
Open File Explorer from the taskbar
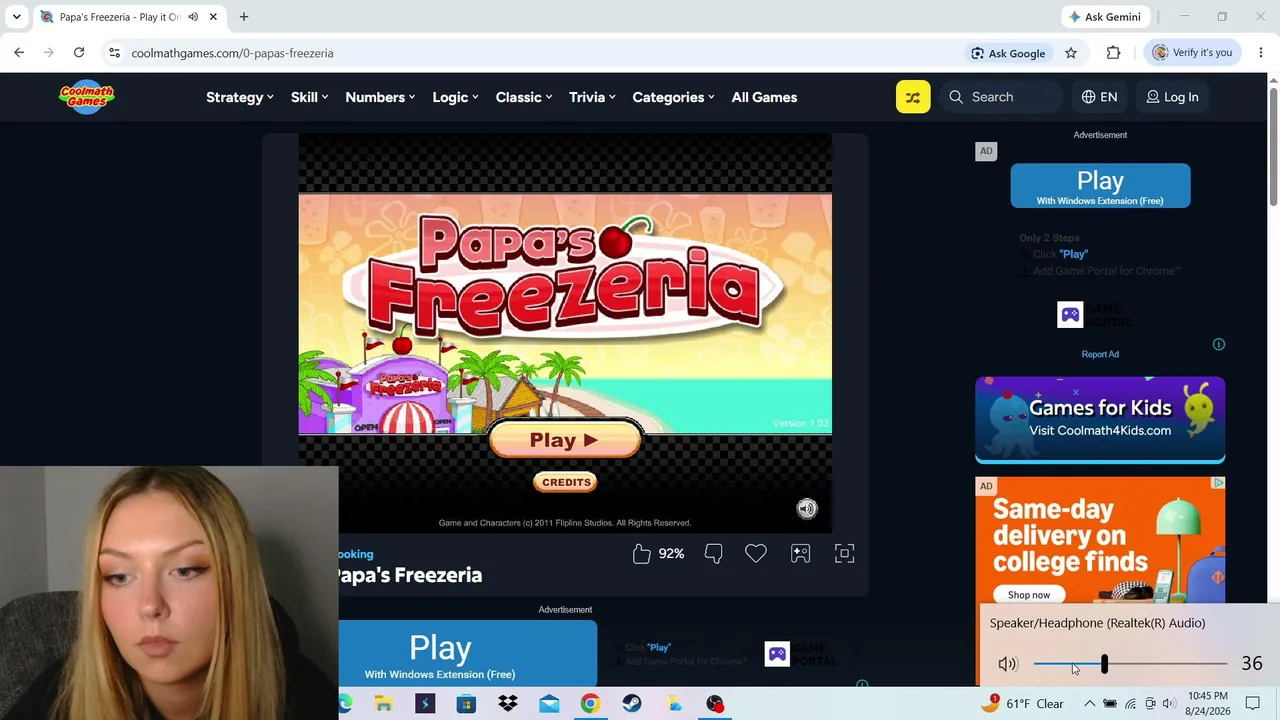coord(383,704)
